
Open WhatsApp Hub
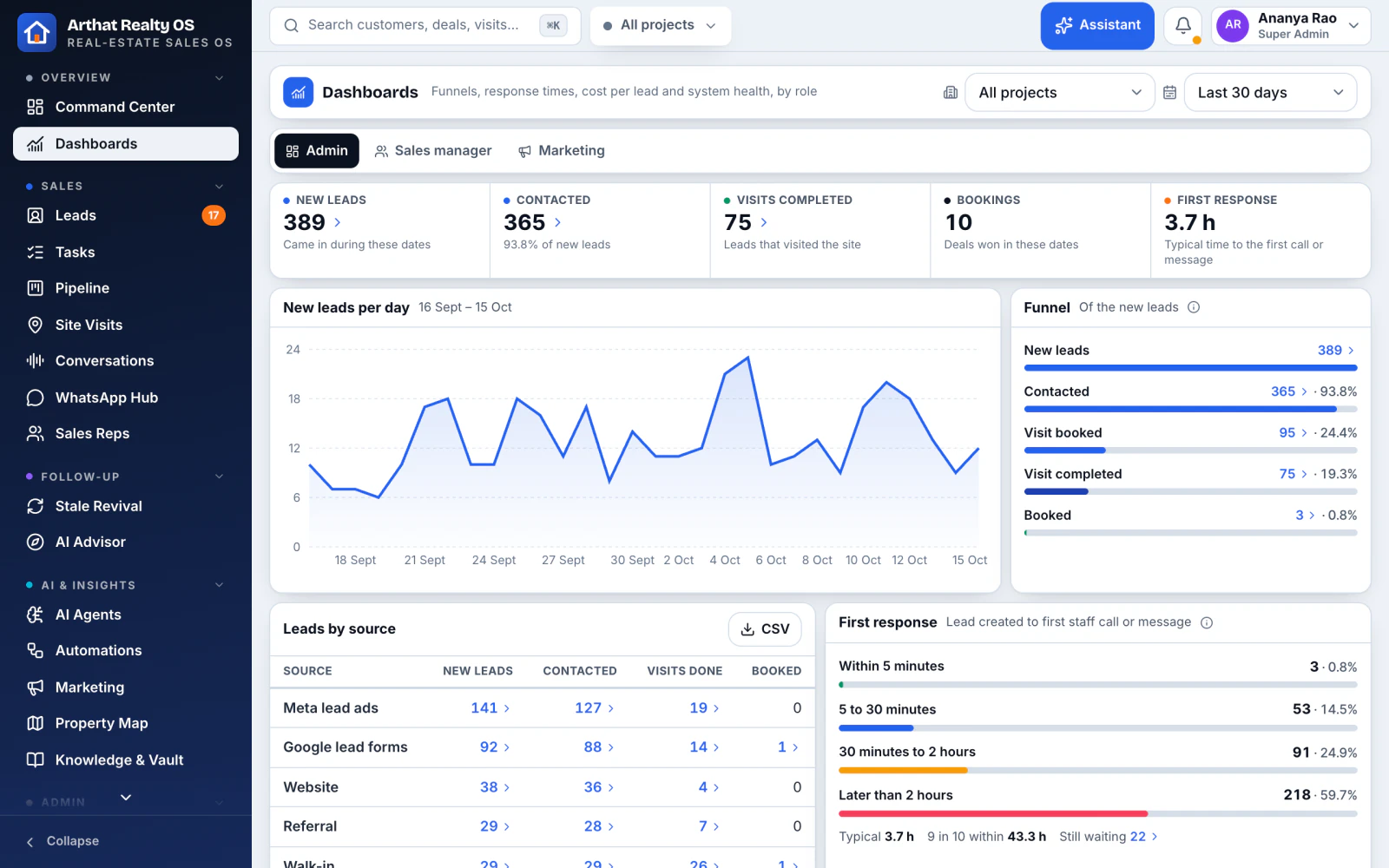126,398
